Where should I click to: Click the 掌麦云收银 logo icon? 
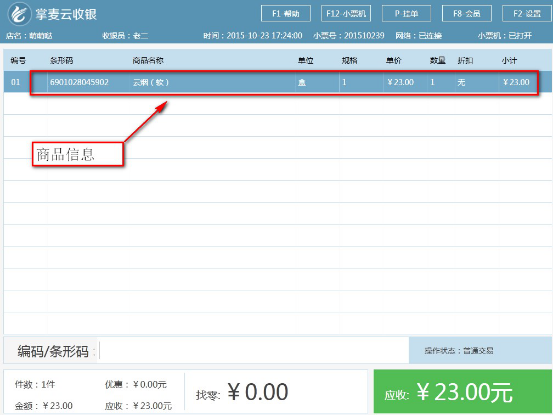[19, 14]
